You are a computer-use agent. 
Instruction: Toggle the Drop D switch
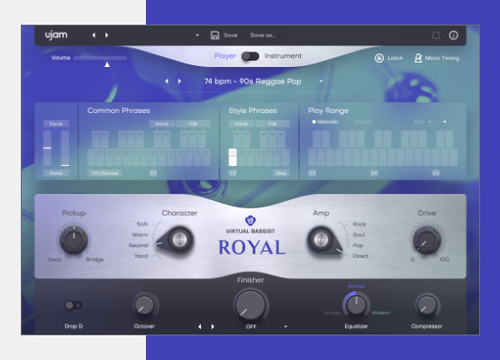[x=74, y=305]
